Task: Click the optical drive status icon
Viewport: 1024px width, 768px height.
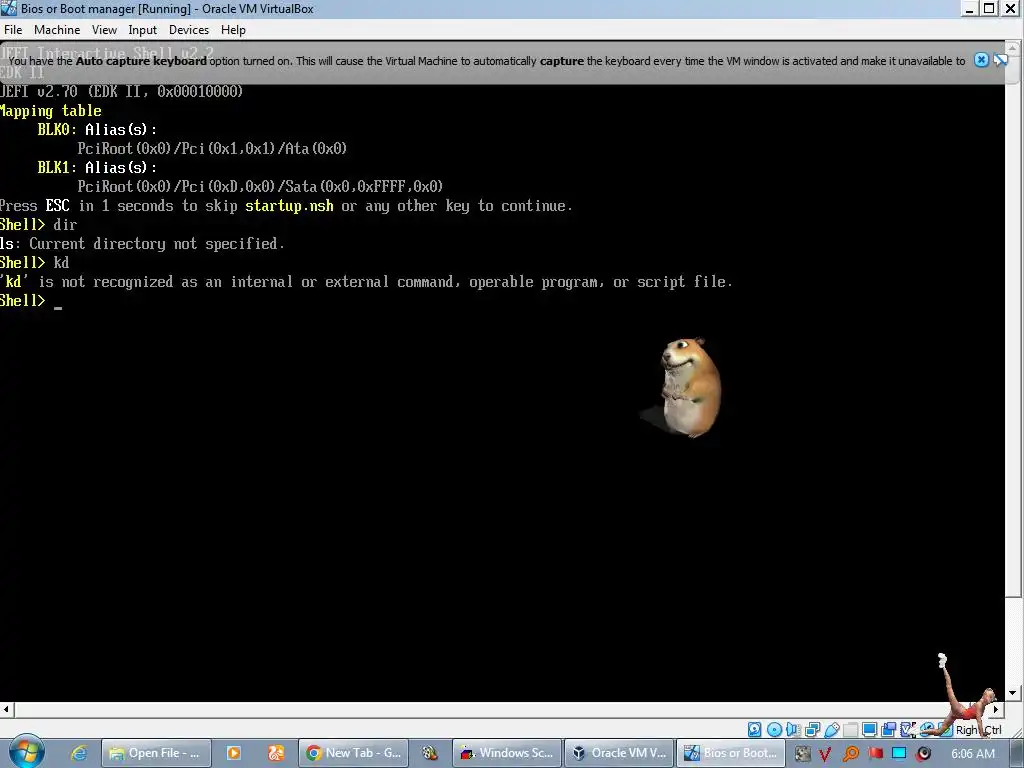Action: (x=775, y=729)
